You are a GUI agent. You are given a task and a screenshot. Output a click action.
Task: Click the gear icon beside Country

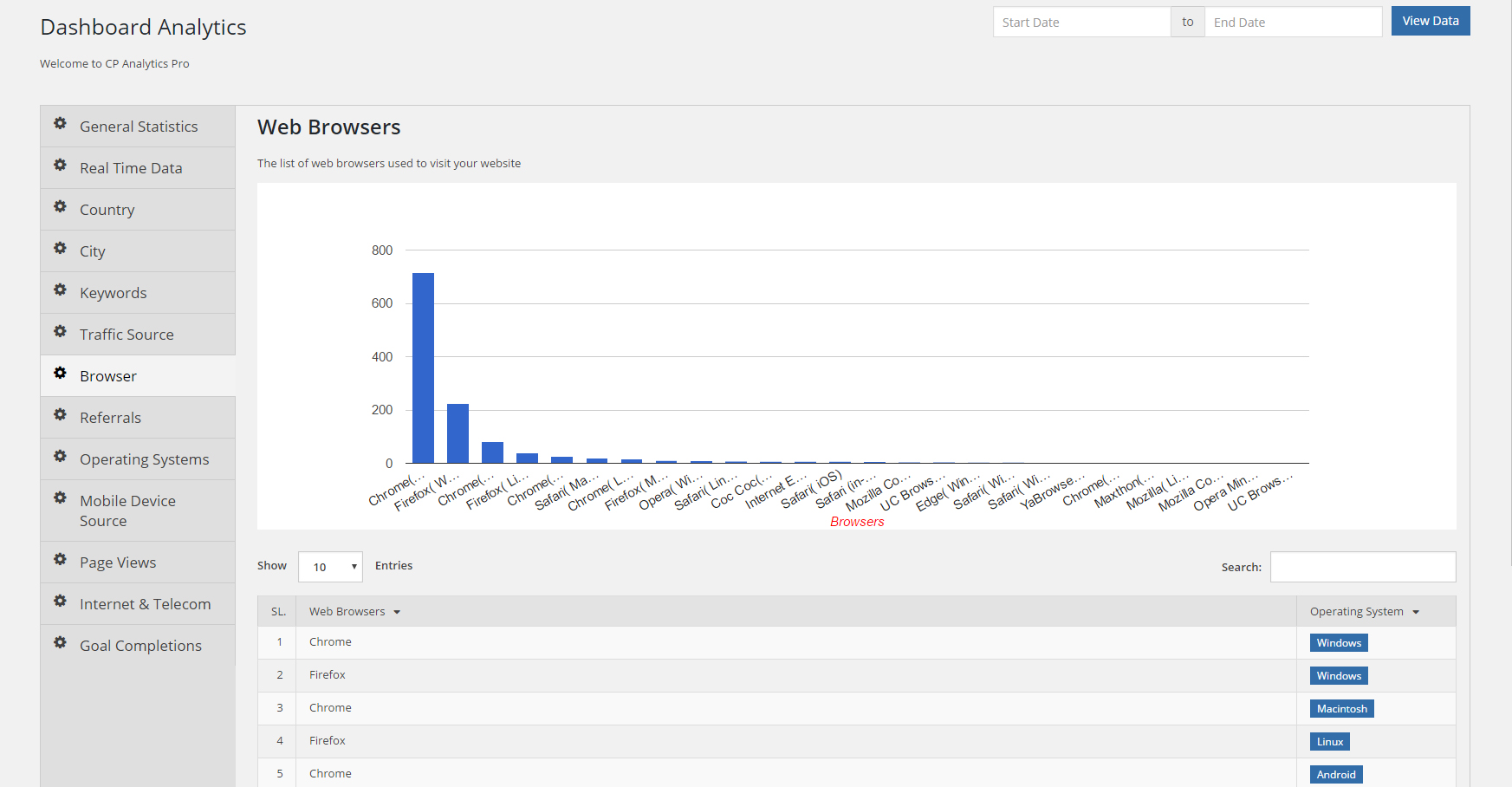pyautogui.click(x=60, y=207)
